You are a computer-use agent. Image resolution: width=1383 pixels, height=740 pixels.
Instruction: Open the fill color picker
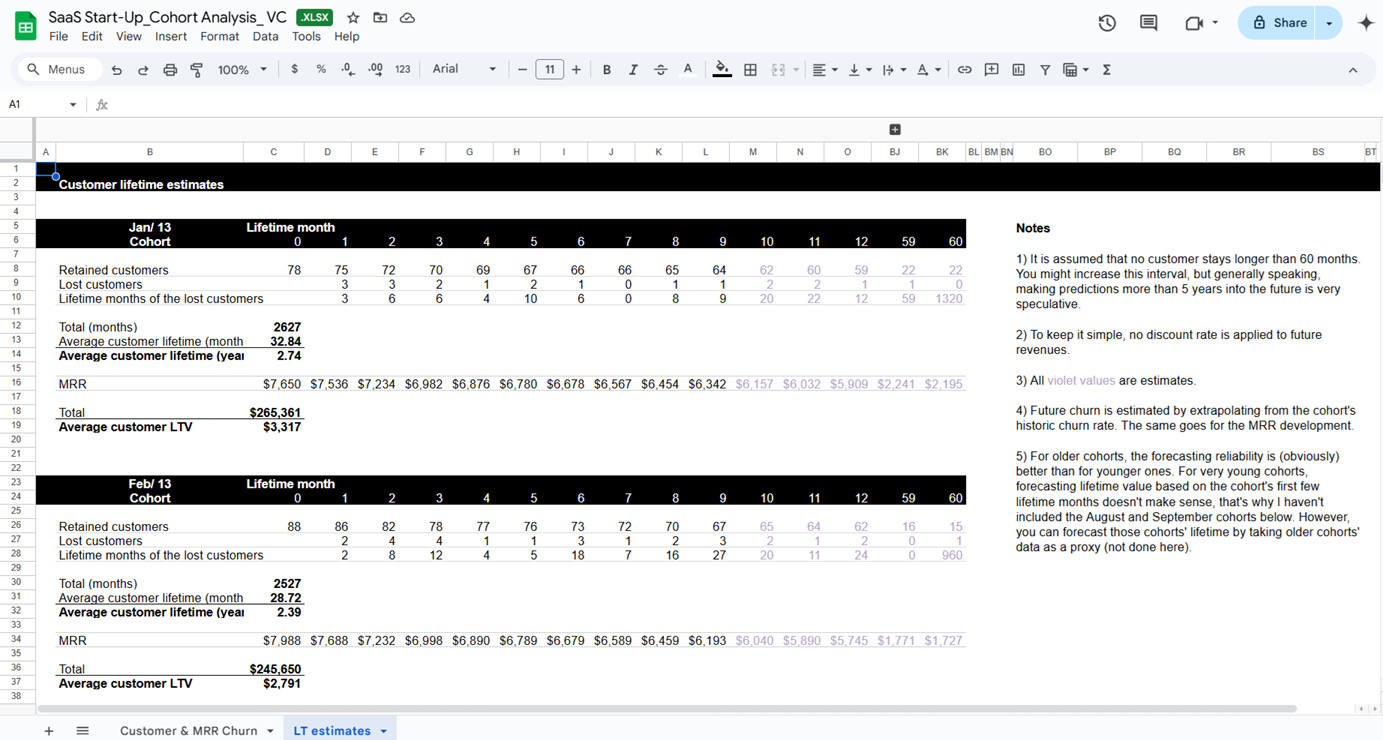click(x=722, y=69)
